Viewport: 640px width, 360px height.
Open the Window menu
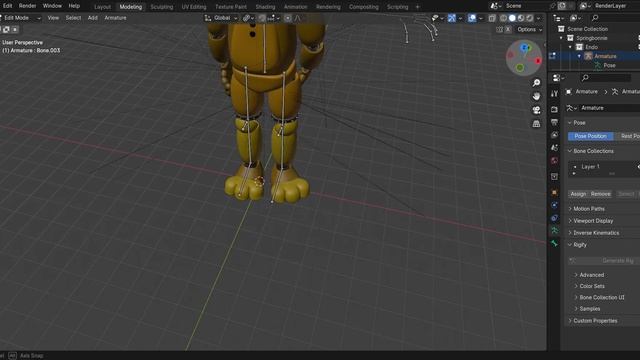(52, 6)
